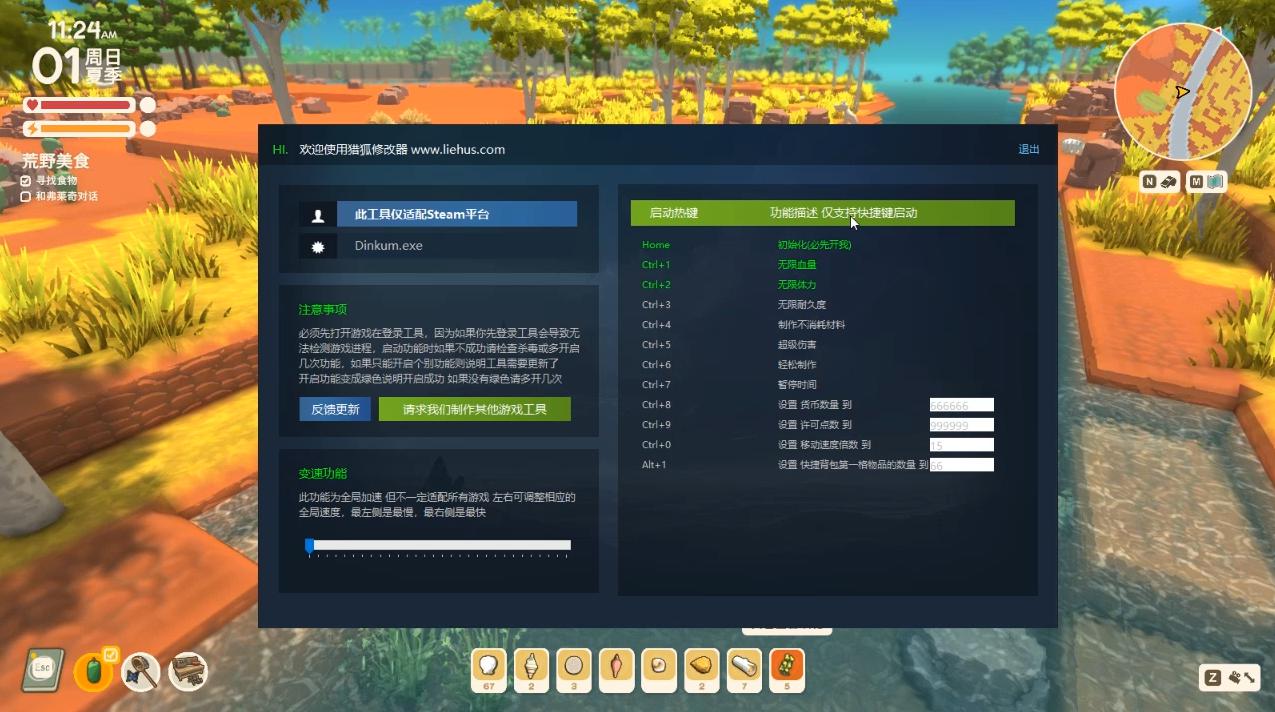The image size is (1275, 712).
Task: Click the 无限体力 function
Action: pyautogui.click(x=797, y=285)
